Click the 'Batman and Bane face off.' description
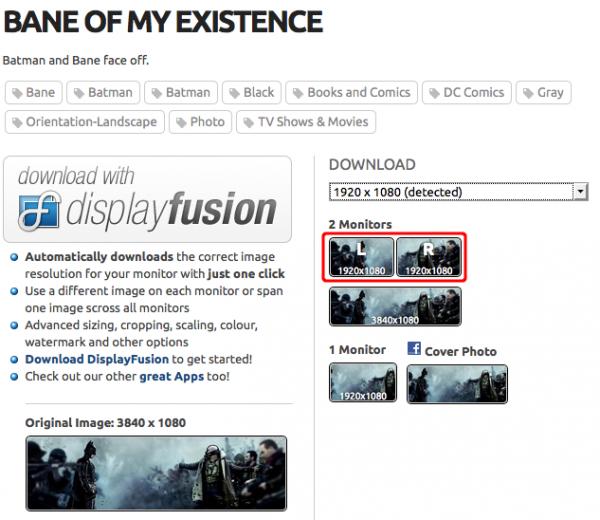The image size is (600, 520). click(76, 60)
